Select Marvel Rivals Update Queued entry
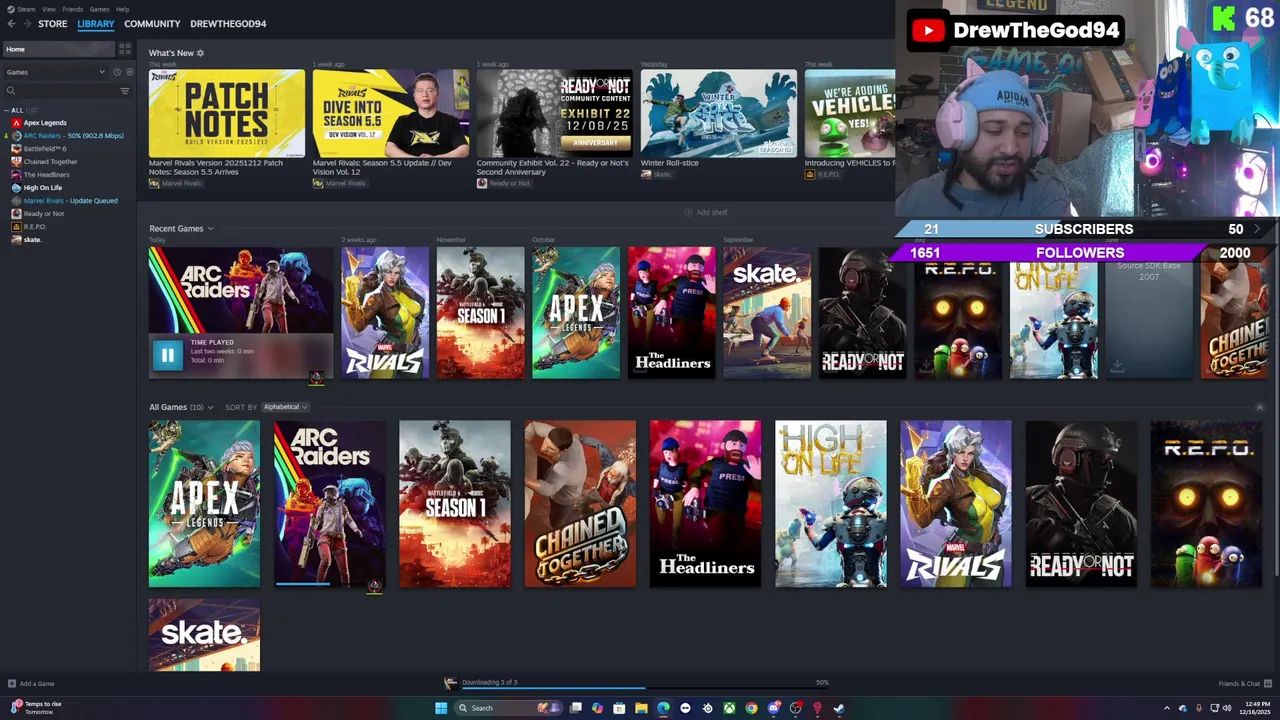 click(70, 201)
